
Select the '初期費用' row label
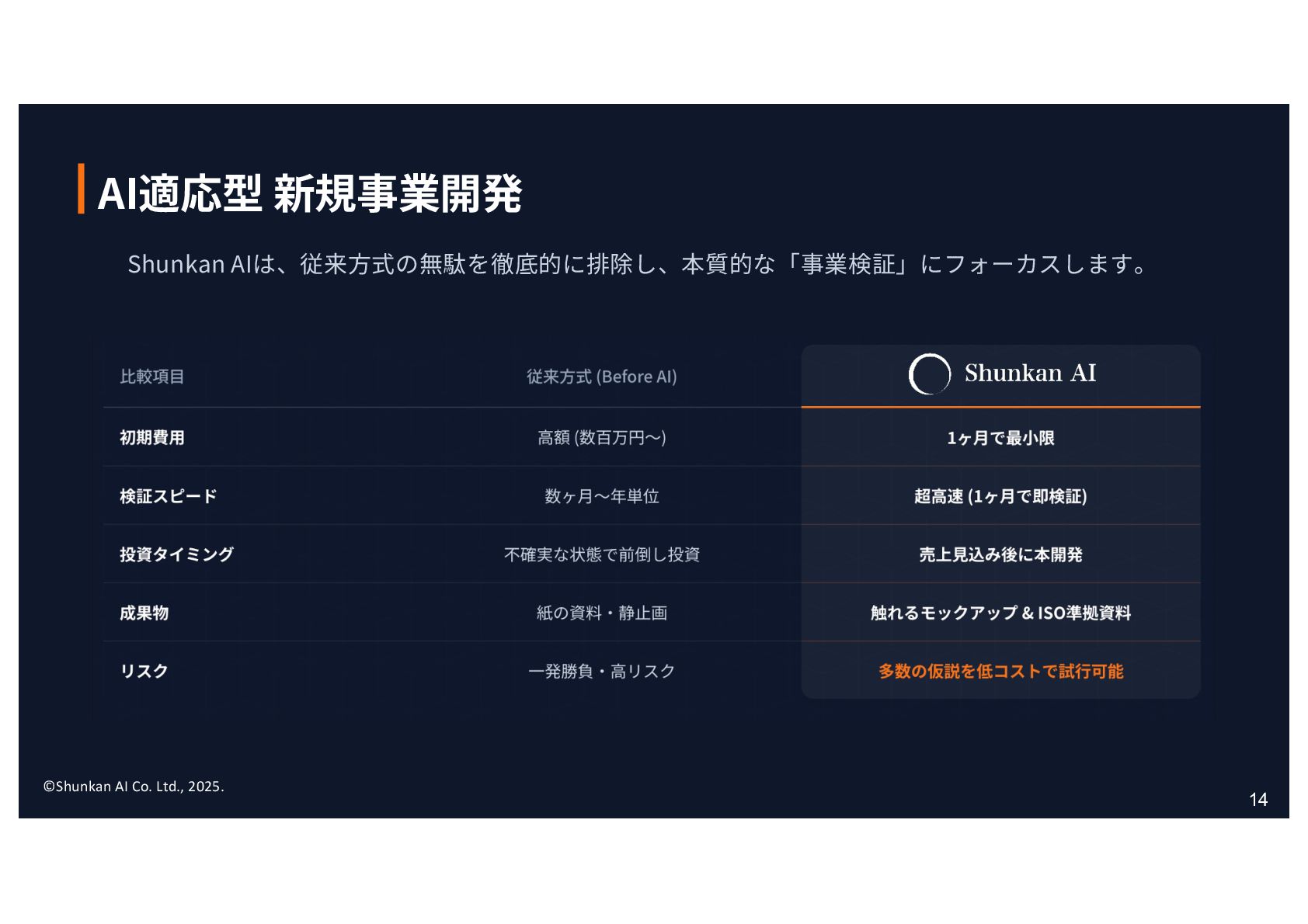[152, 438]
